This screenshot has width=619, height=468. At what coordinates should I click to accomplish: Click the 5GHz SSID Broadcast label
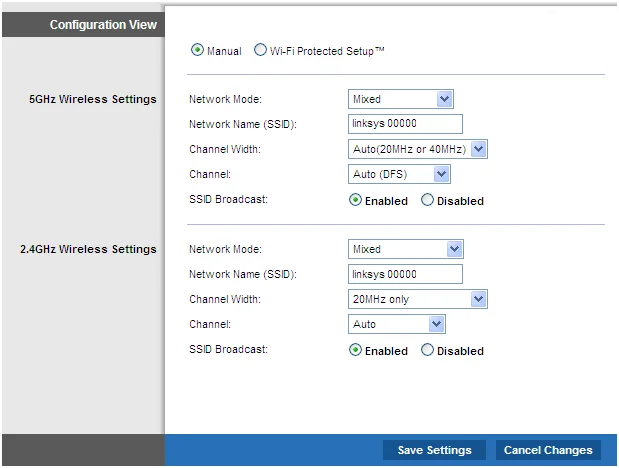pos(228,199)
